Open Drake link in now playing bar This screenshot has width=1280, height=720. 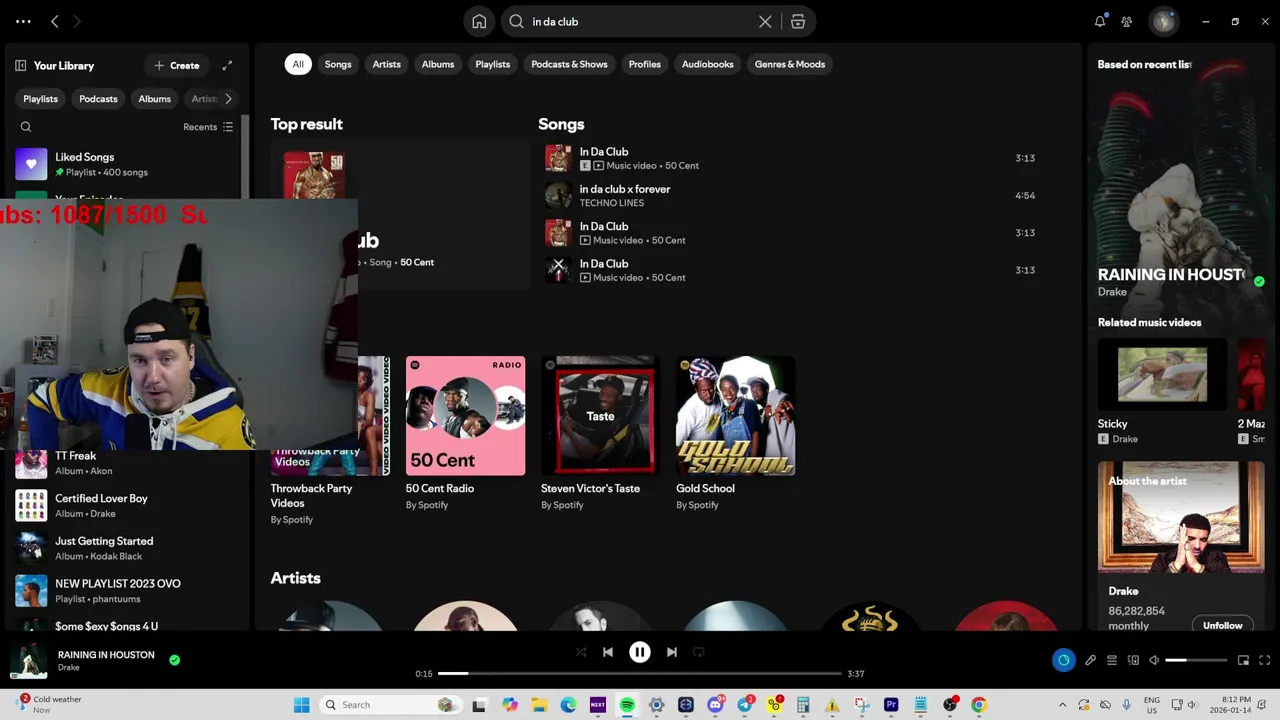pos(69,667)
